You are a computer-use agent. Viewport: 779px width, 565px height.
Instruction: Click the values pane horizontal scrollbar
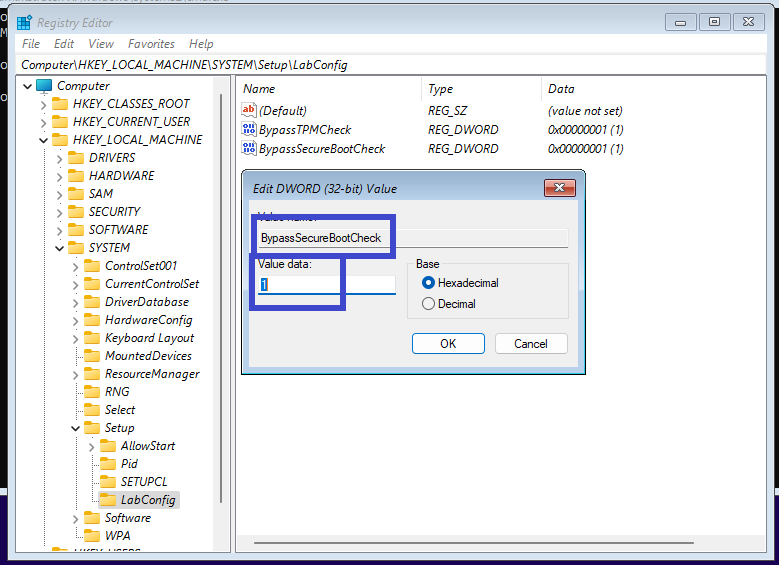473,543
